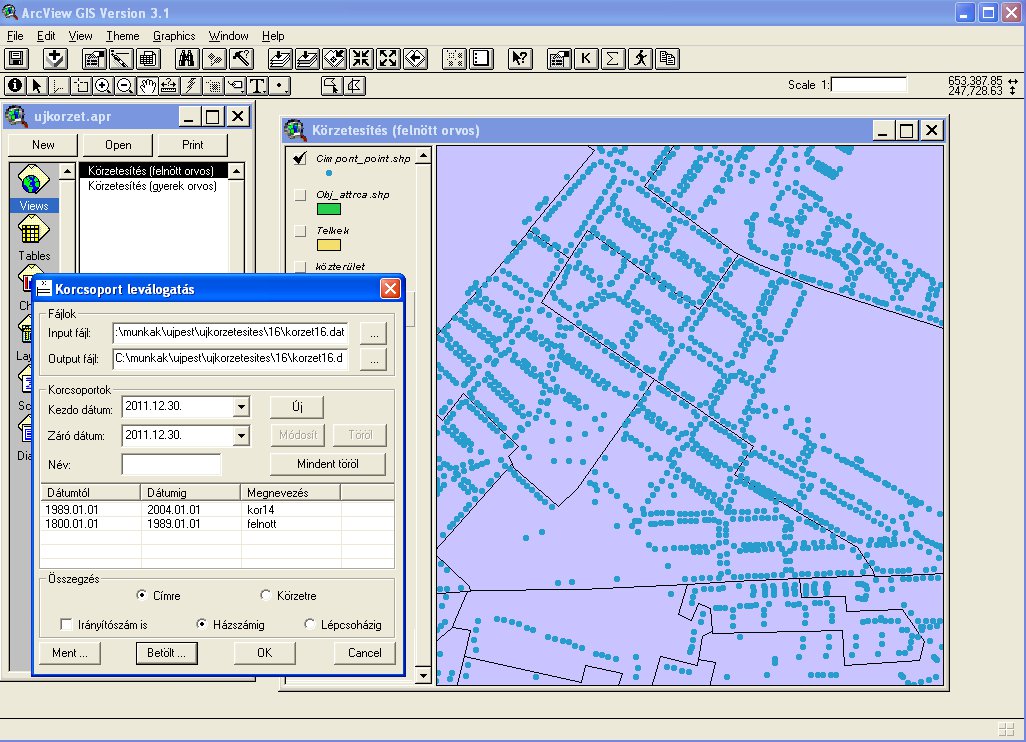Pick the Text (T) tool
The width and height of the screenshot is (1026, 742).
pos(257,85)
